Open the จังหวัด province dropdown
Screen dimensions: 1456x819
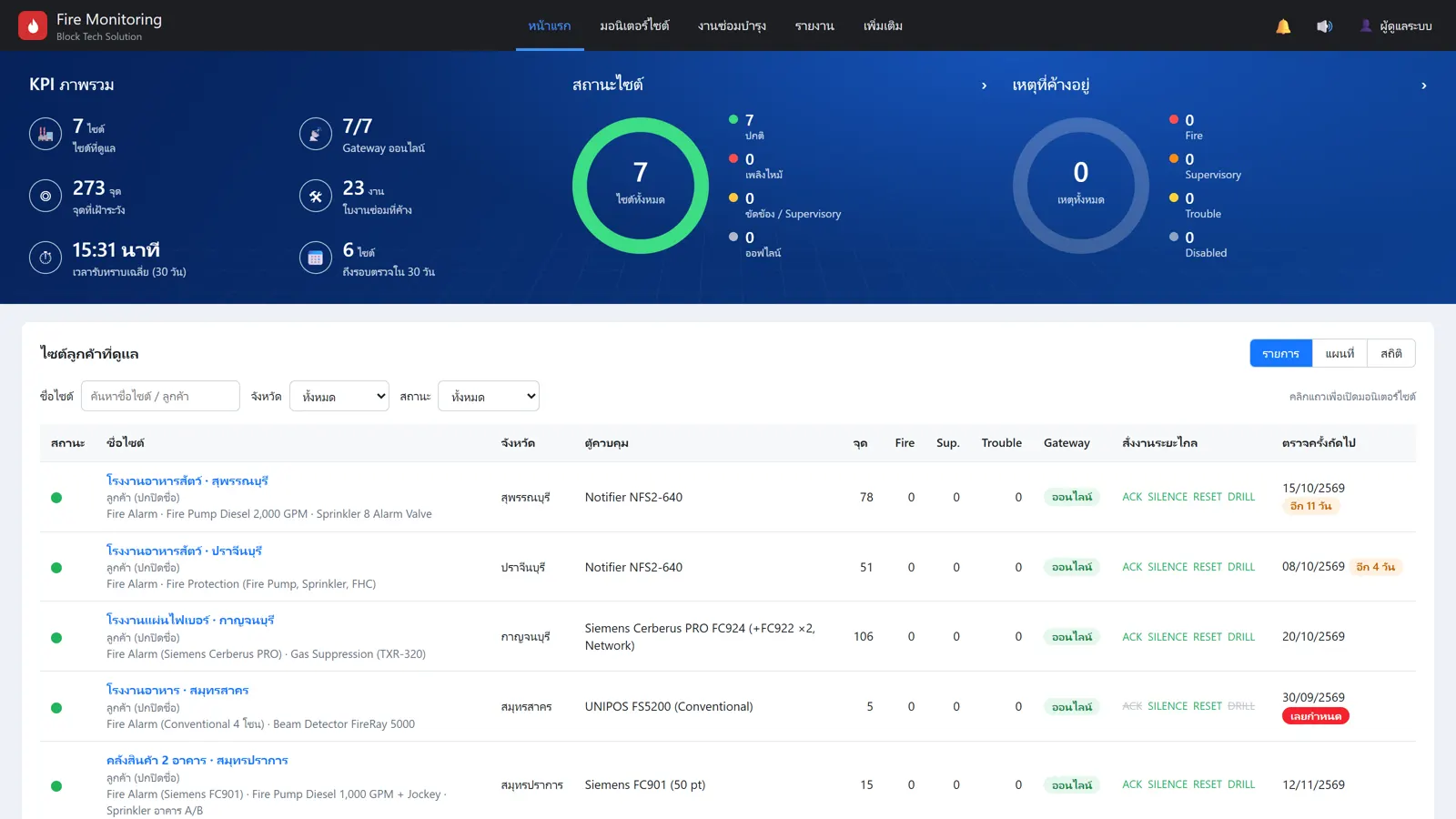tap(339, 396)
